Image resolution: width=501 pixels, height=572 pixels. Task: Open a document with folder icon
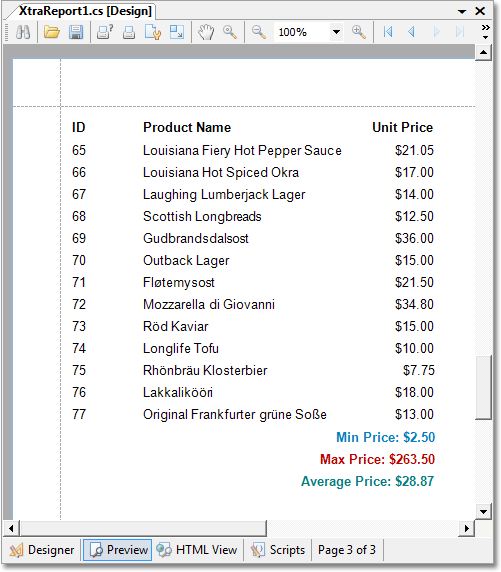[51, 32]
